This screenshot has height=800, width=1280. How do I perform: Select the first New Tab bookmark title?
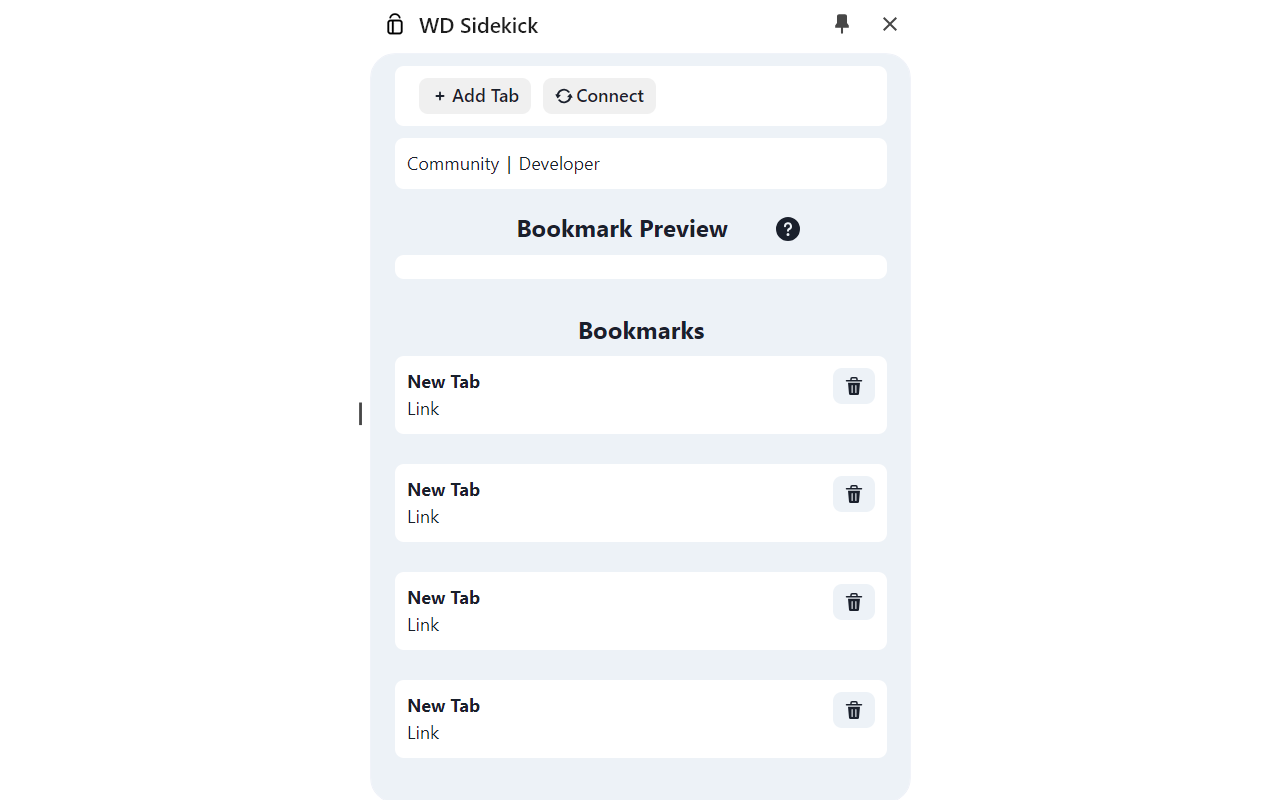tap(444, 382)
